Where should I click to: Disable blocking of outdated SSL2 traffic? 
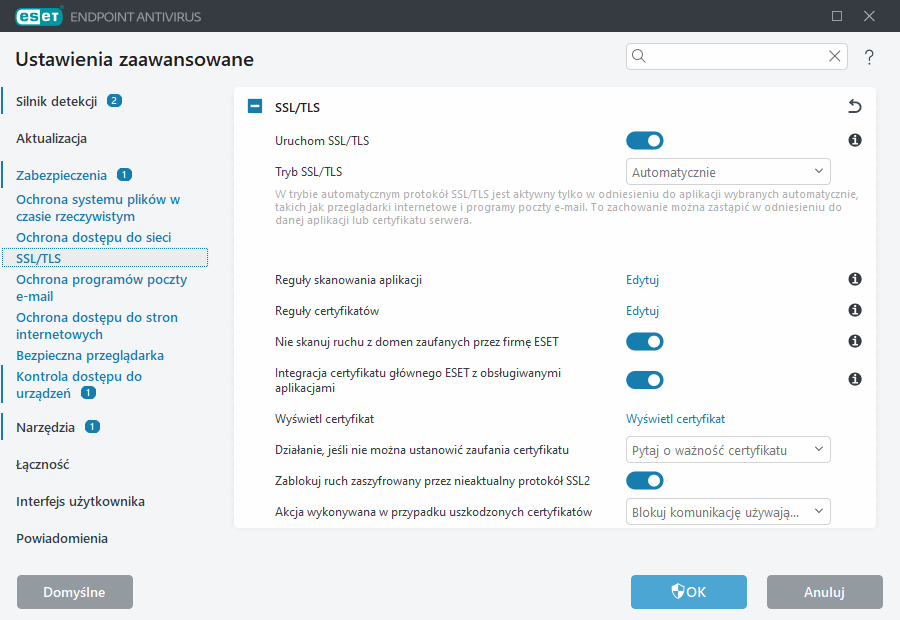click(x=645, y=480)
